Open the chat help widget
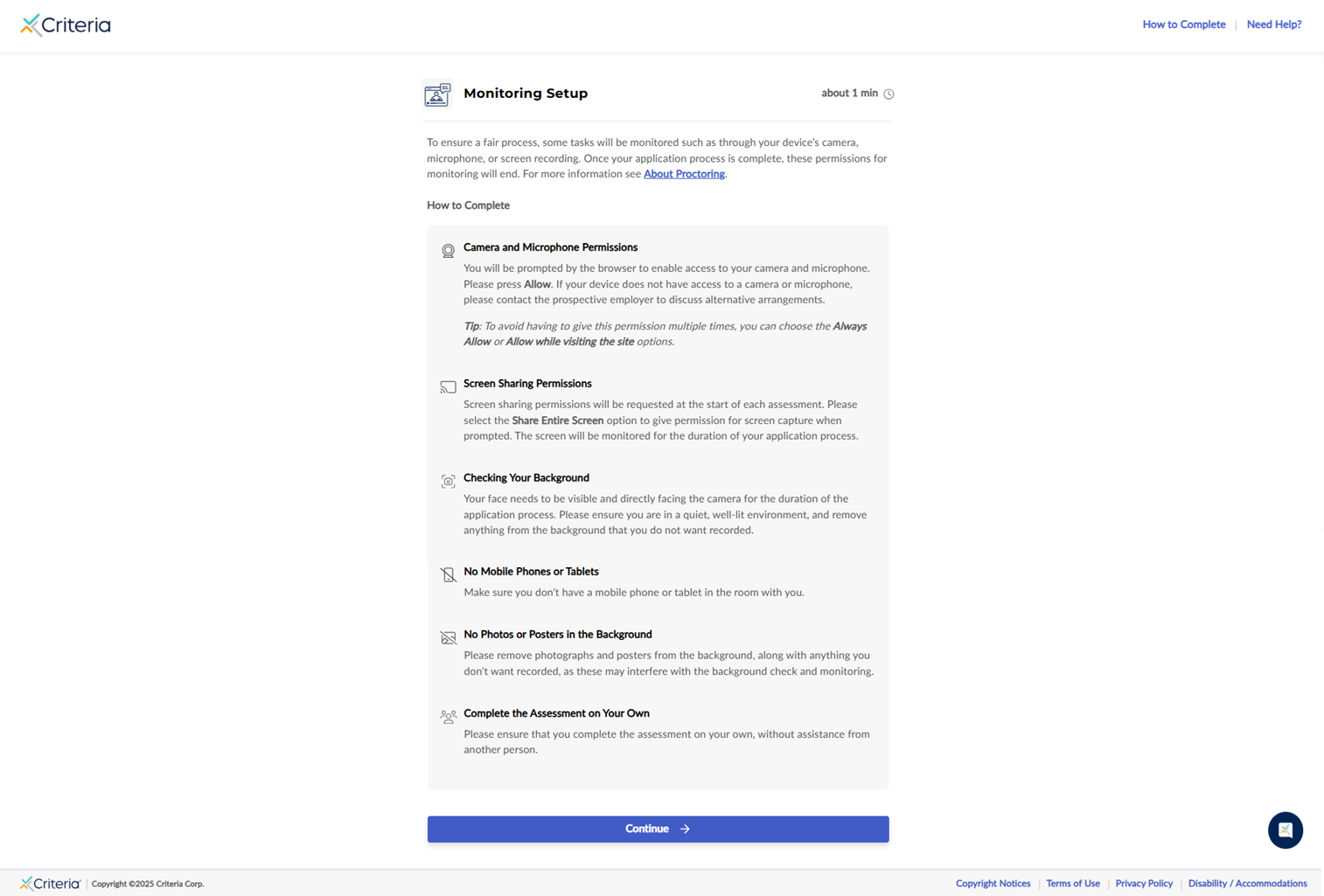 (x=1286, y=830)
